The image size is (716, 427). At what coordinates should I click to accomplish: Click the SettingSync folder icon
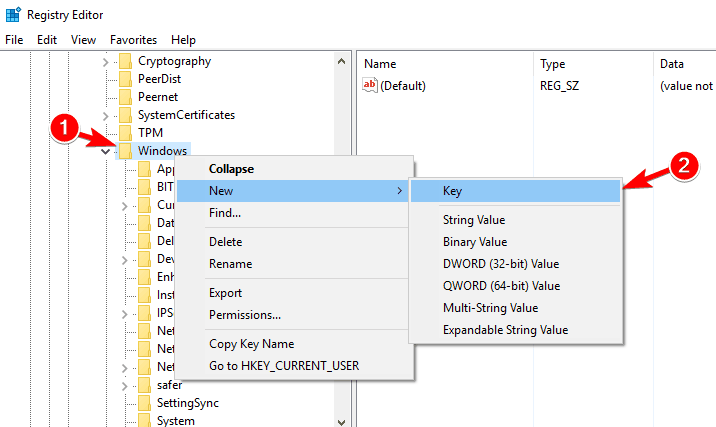click(143, 403)
